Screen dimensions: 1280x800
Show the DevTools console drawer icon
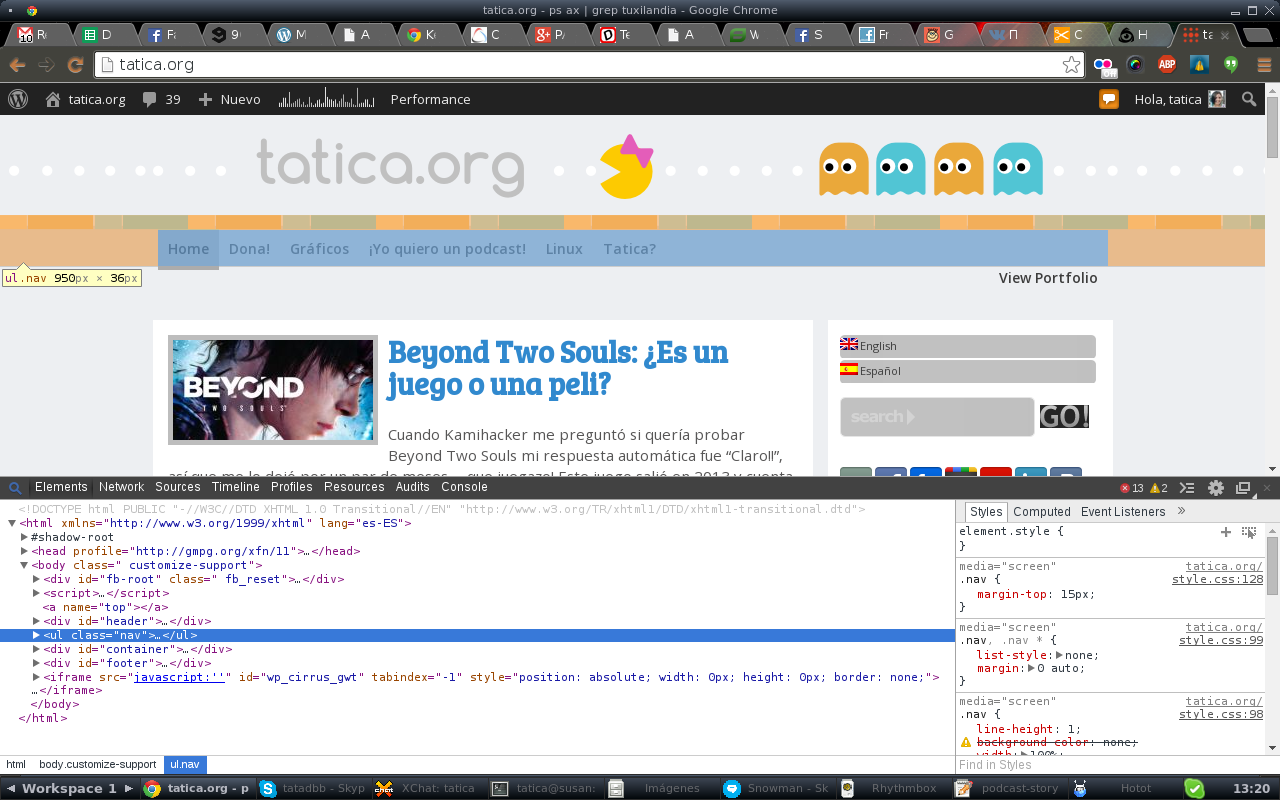point(1187,488)
